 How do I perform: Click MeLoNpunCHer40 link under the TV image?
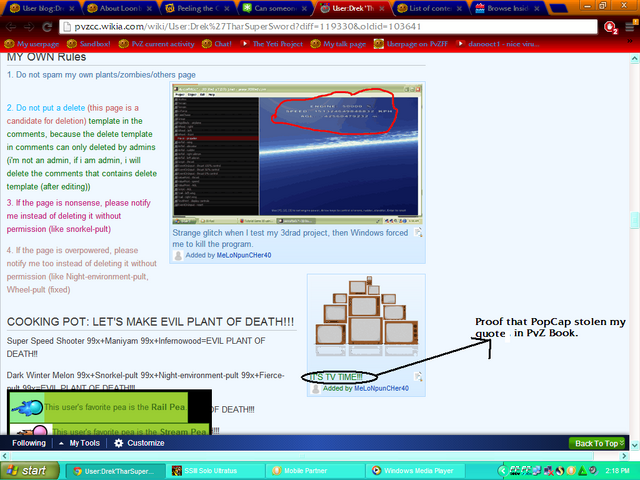click(x=381, y=388)
